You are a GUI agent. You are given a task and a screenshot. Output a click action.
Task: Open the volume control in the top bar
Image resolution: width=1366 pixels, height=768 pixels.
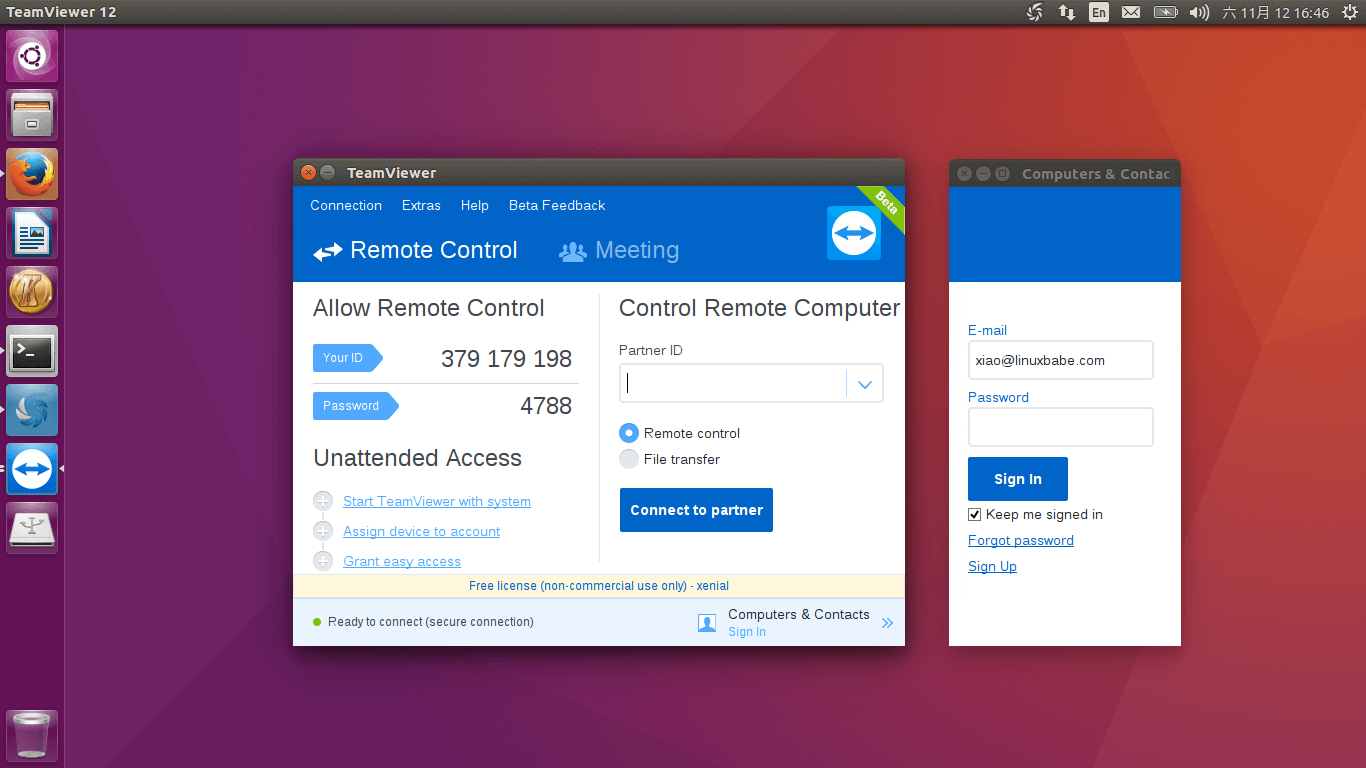point(1199,13)
